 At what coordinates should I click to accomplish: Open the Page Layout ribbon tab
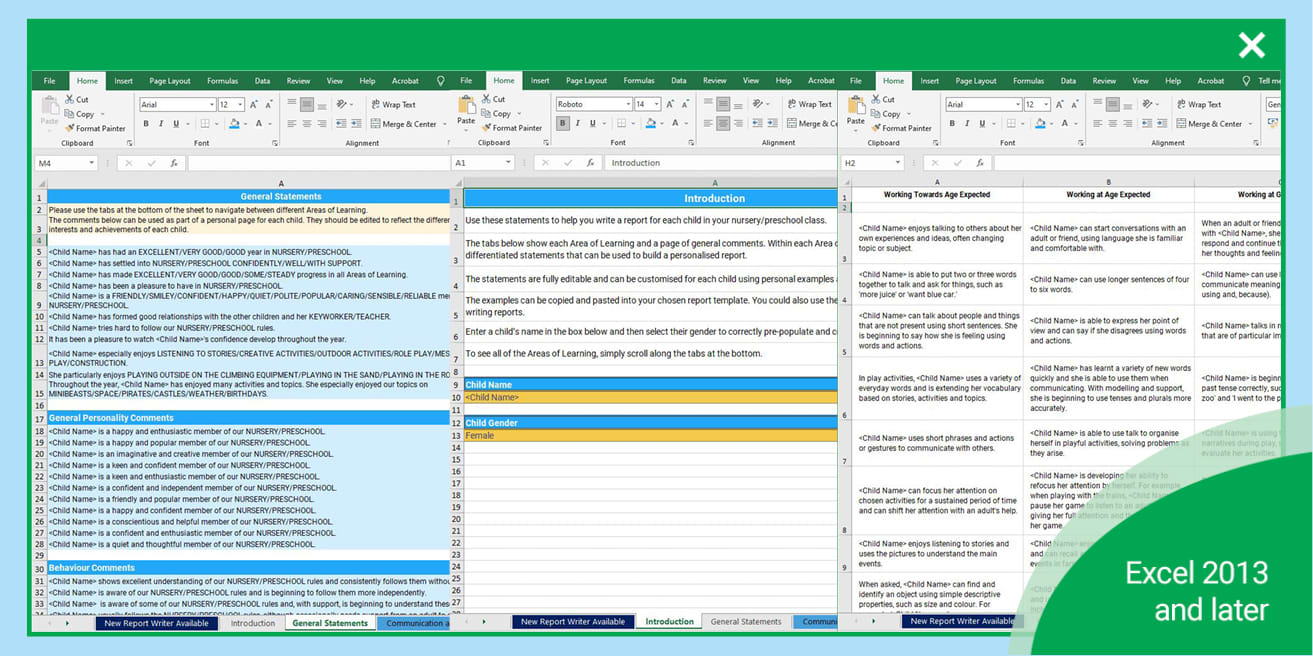[173, 81]
